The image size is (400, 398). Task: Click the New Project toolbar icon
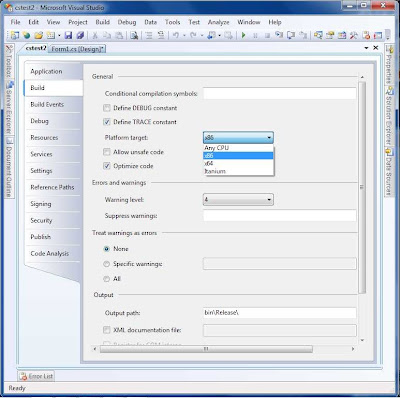14,35
